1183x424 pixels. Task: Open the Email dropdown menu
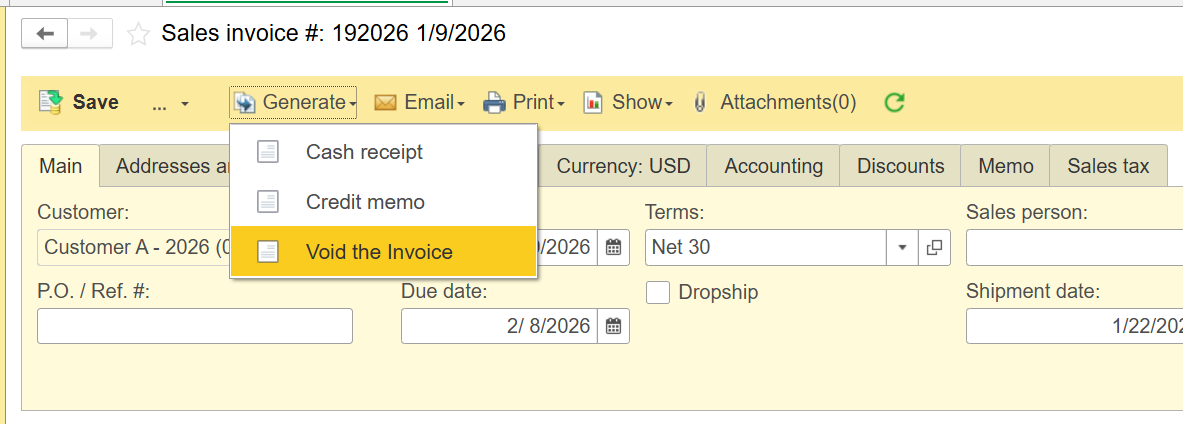[419, 102]
